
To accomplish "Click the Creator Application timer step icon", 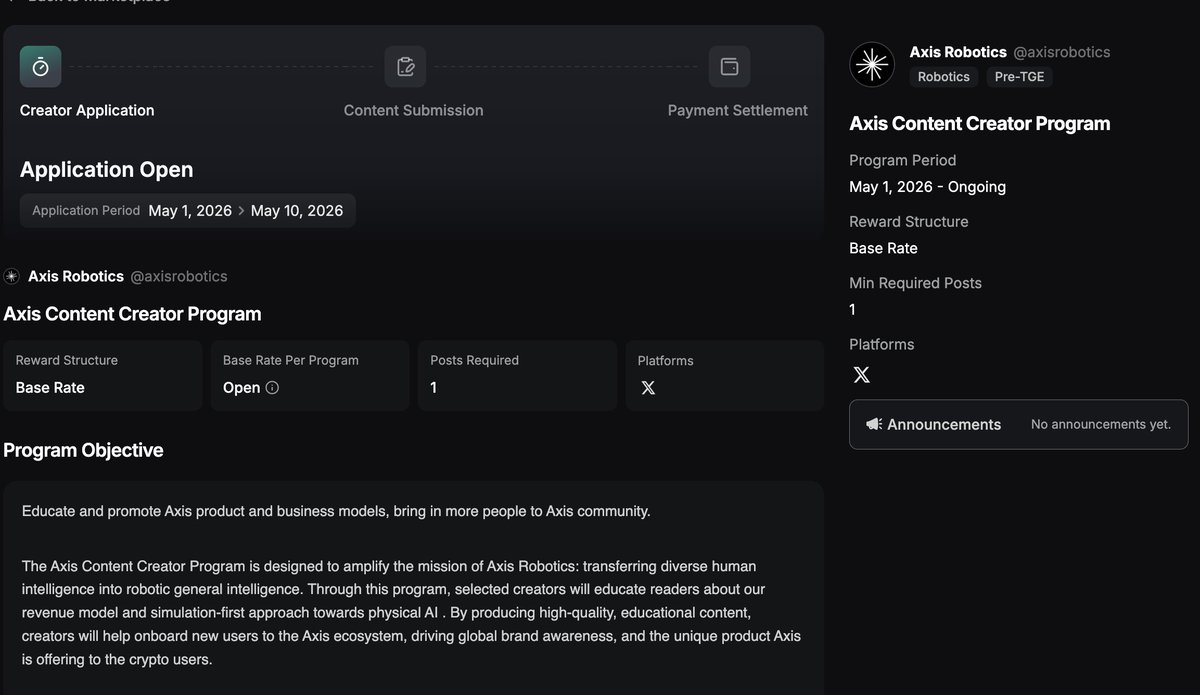I will click(41, 67).
